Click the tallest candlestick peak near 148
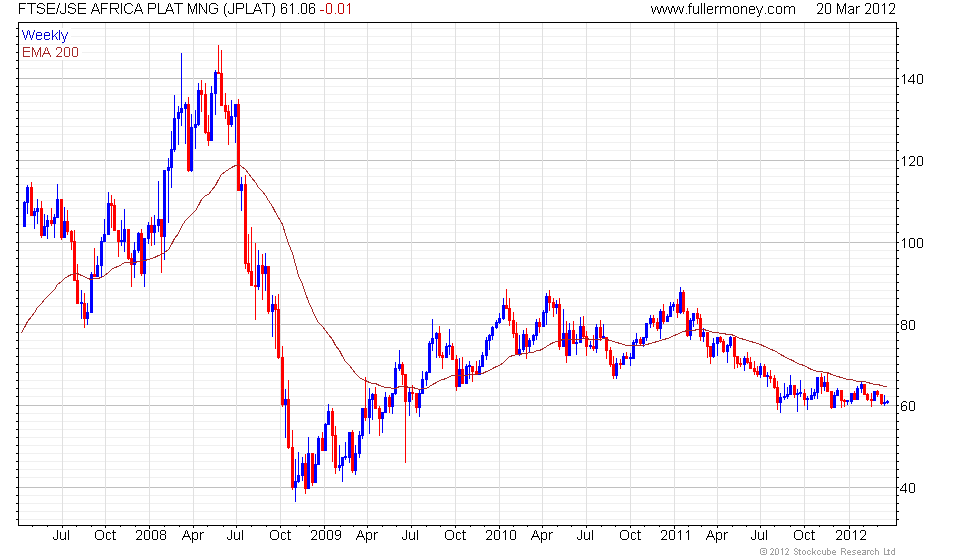 (x=219, y=59)
